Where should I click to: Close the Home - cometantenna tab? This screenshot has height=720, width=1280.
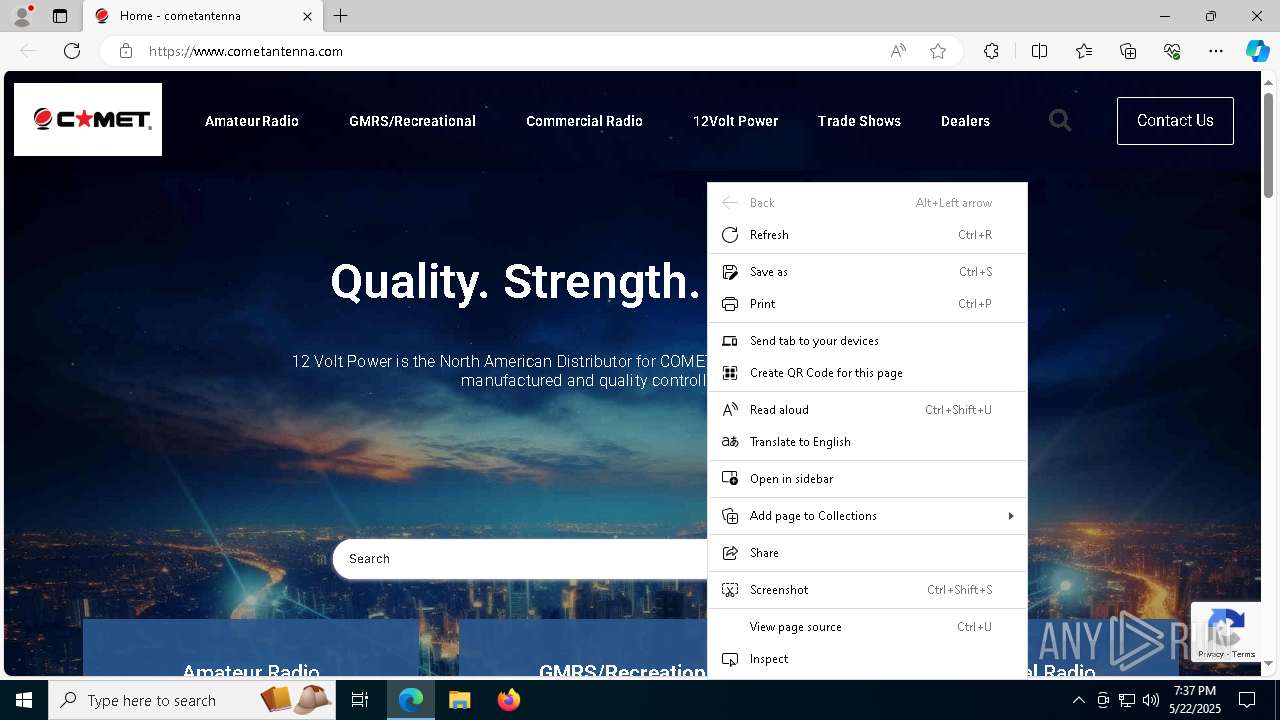tap(307, 16)
